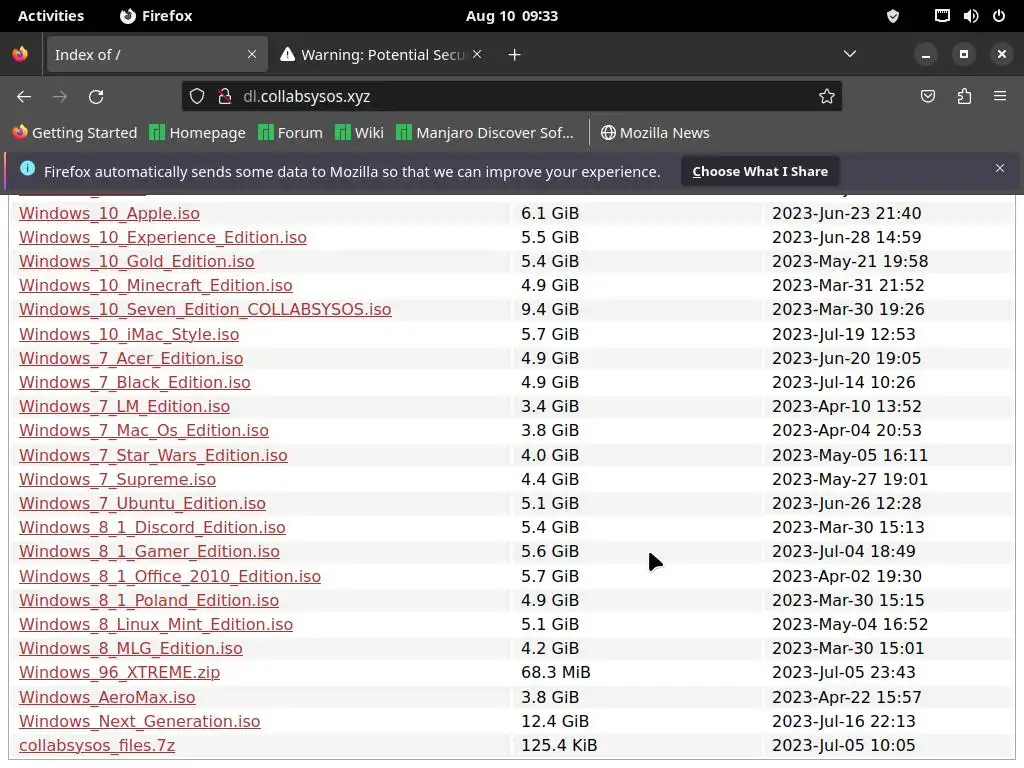
Task: Download Windows_8_1_Poland_Edition.iso
Action: tap(149, 601)
